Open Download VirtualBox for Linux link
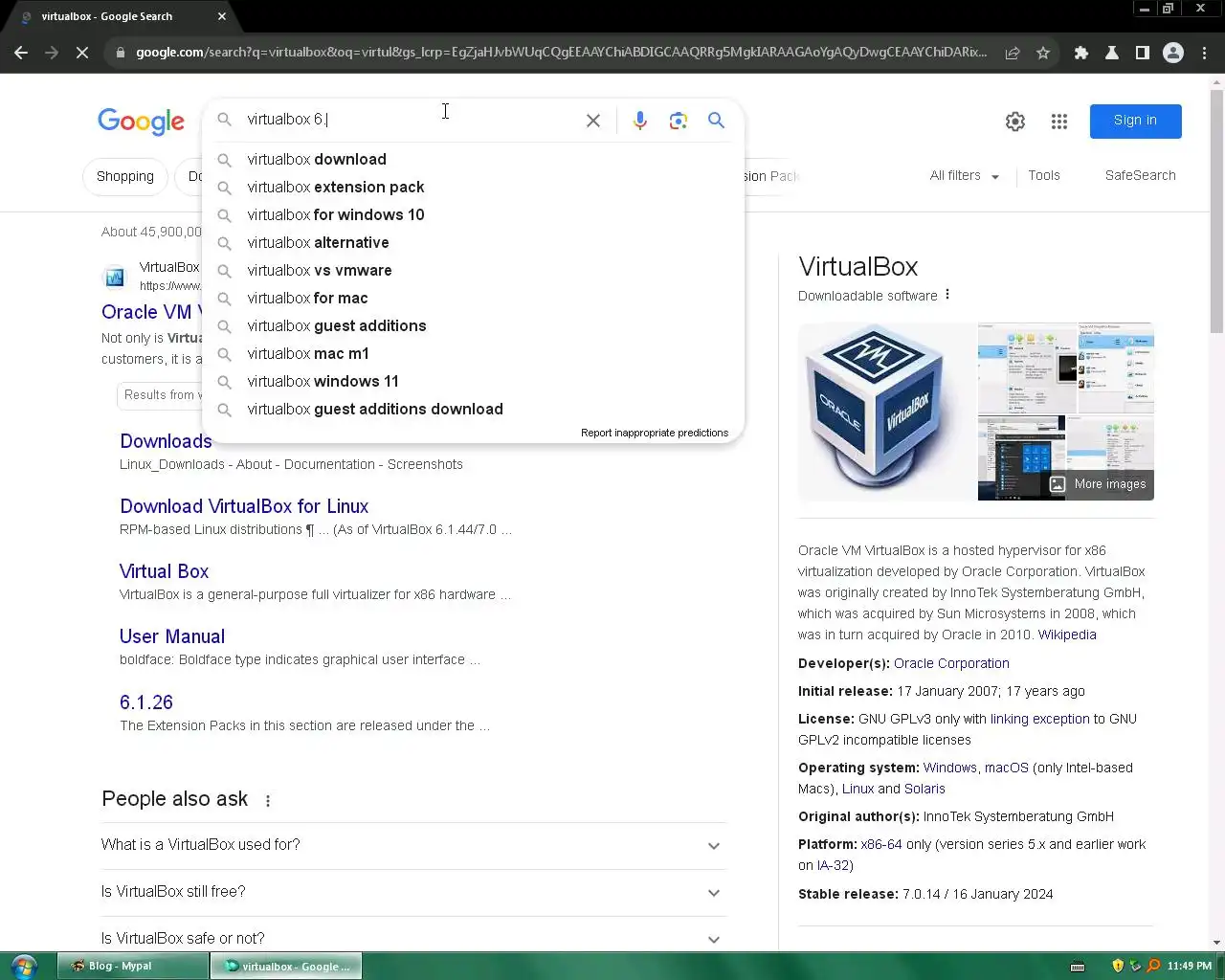 (x=244, y=506)
